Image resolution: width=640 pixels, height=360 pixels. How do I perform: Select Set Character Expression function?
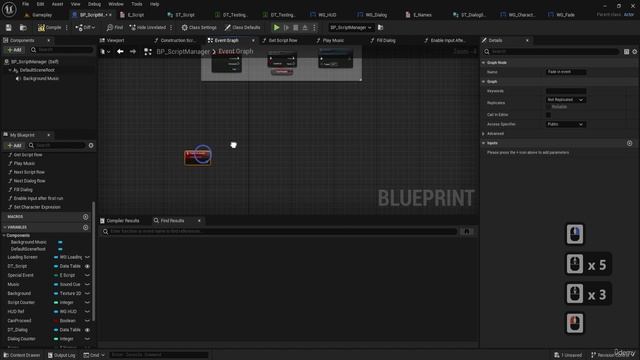(x=37, y=207)
